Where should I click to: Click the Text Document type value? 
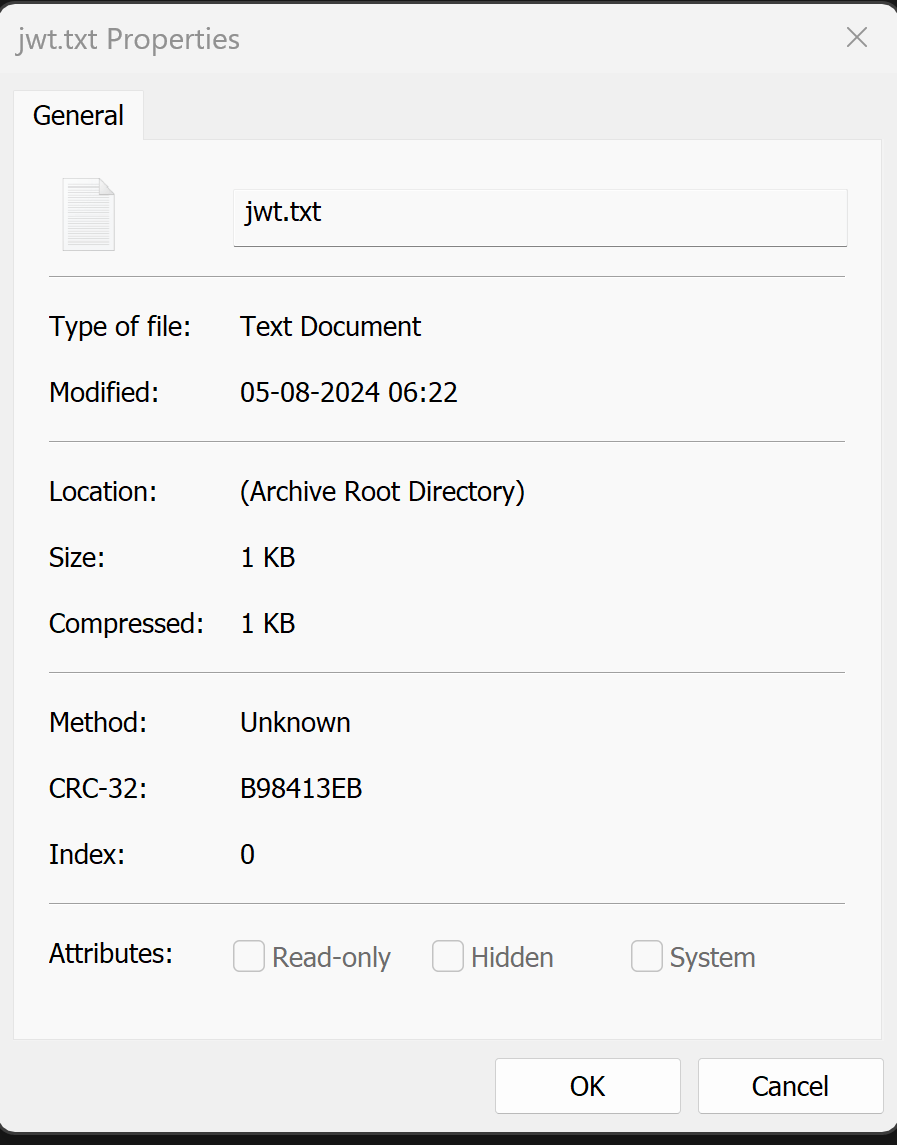click(x=330, y=326)
